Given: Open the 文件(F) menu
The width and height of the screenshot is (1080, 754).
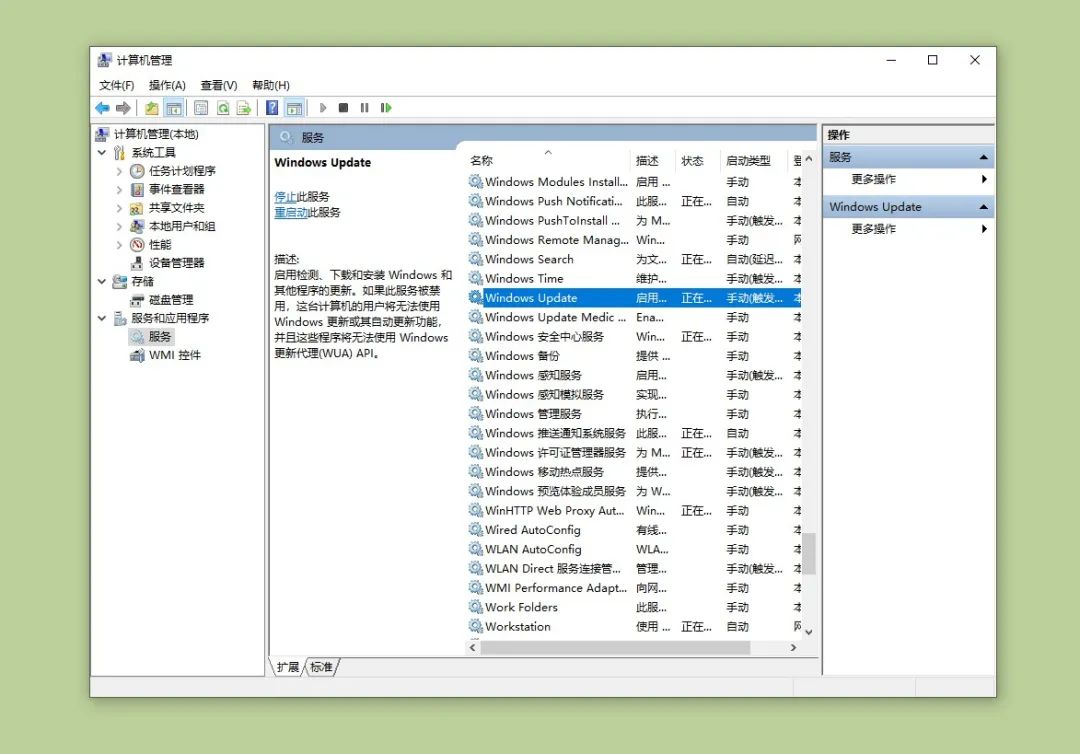Looking at the screenshot, I should pyautogui.click(x=116, y=85).
